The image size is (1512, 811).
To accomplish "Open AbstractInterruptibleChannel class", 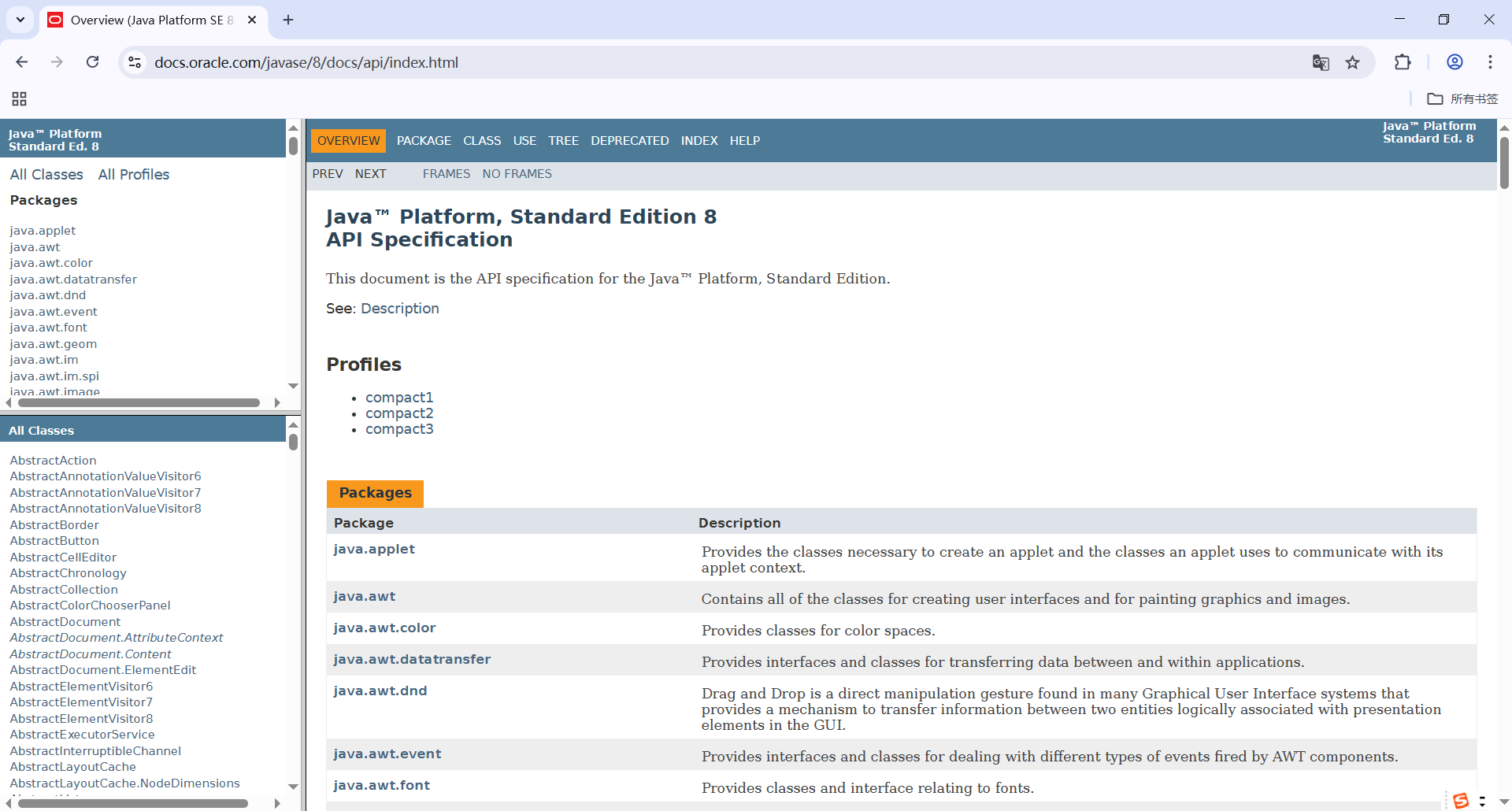I will tap(95, 751).
